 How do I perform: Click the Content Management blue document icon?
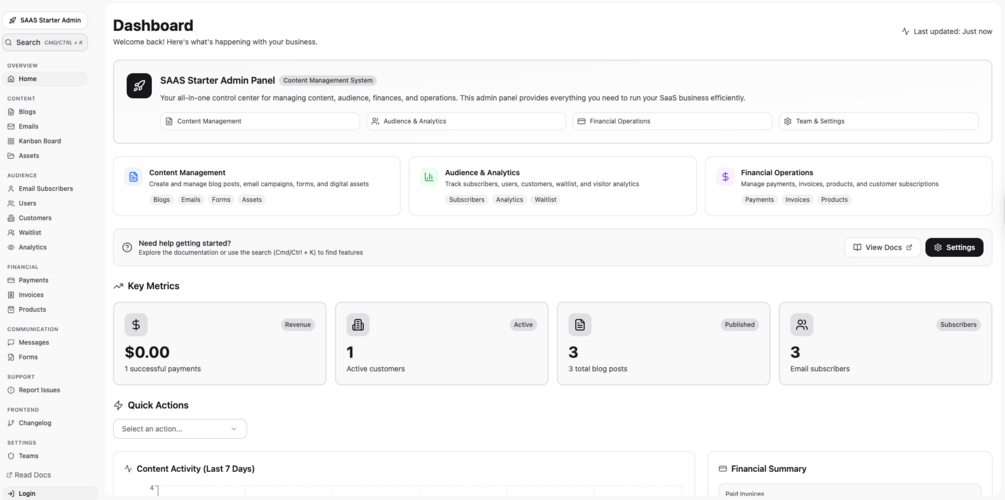point(133,177)
